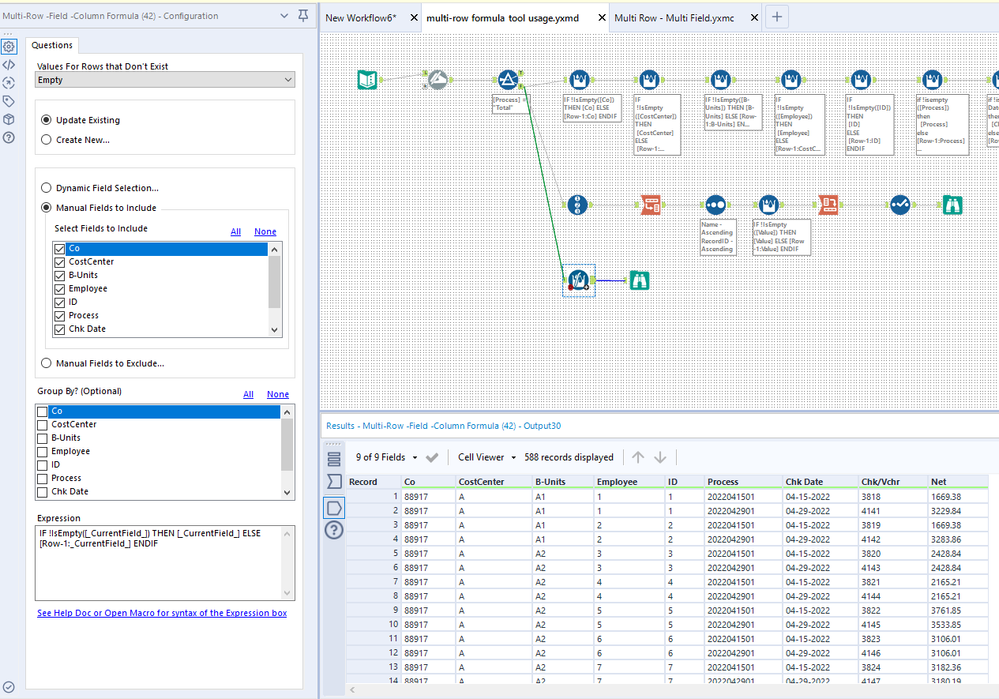Open the Help Doc or Open Macro link
Viewport: 999px width, 699px height.
[162, 613]
